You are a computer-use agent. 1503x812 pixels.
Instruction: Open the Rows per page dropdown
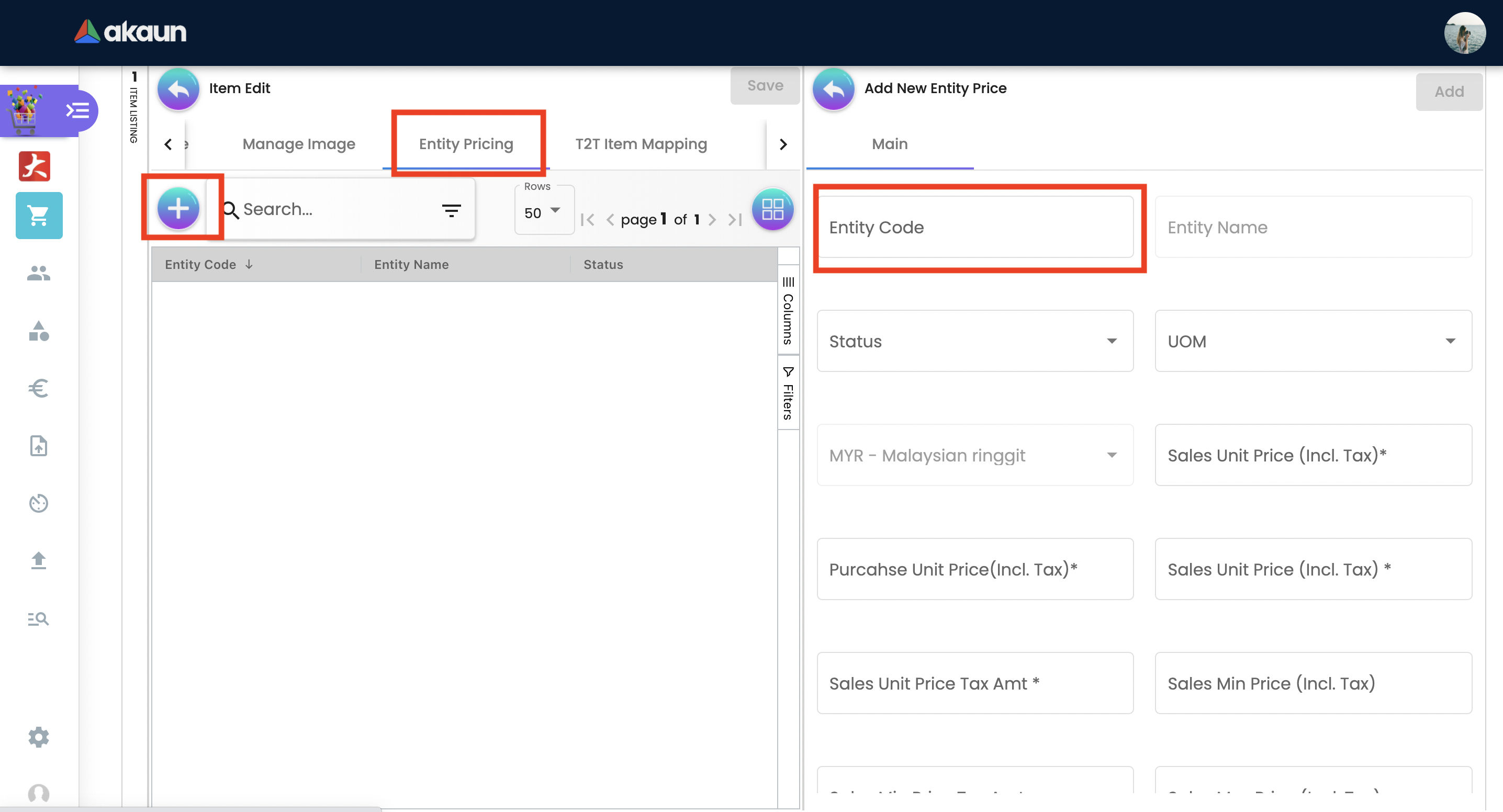pyautogui.click(x=543, y=212)
